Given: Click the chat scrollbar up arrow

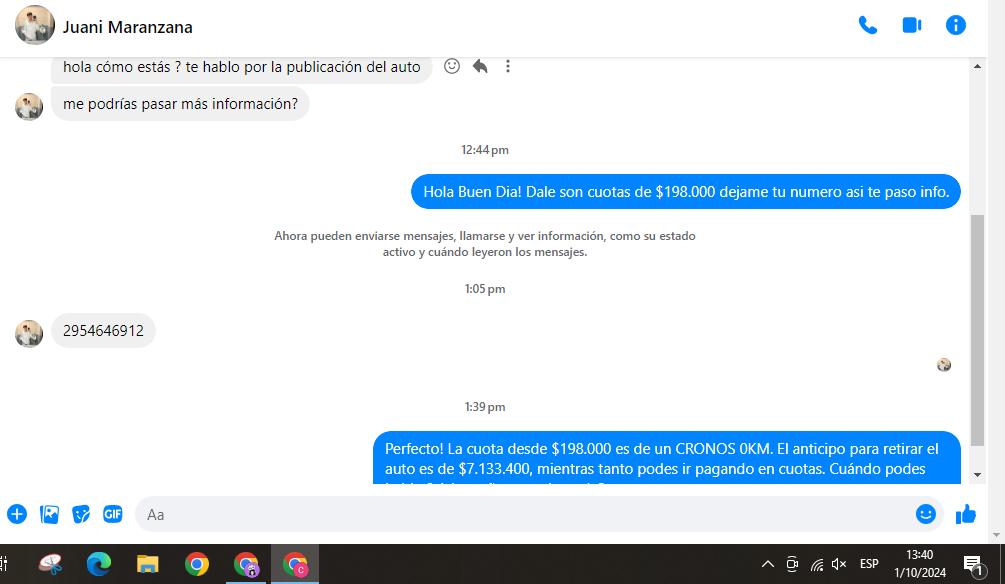Looking at the screenshot, I should (x=977, y=66).
